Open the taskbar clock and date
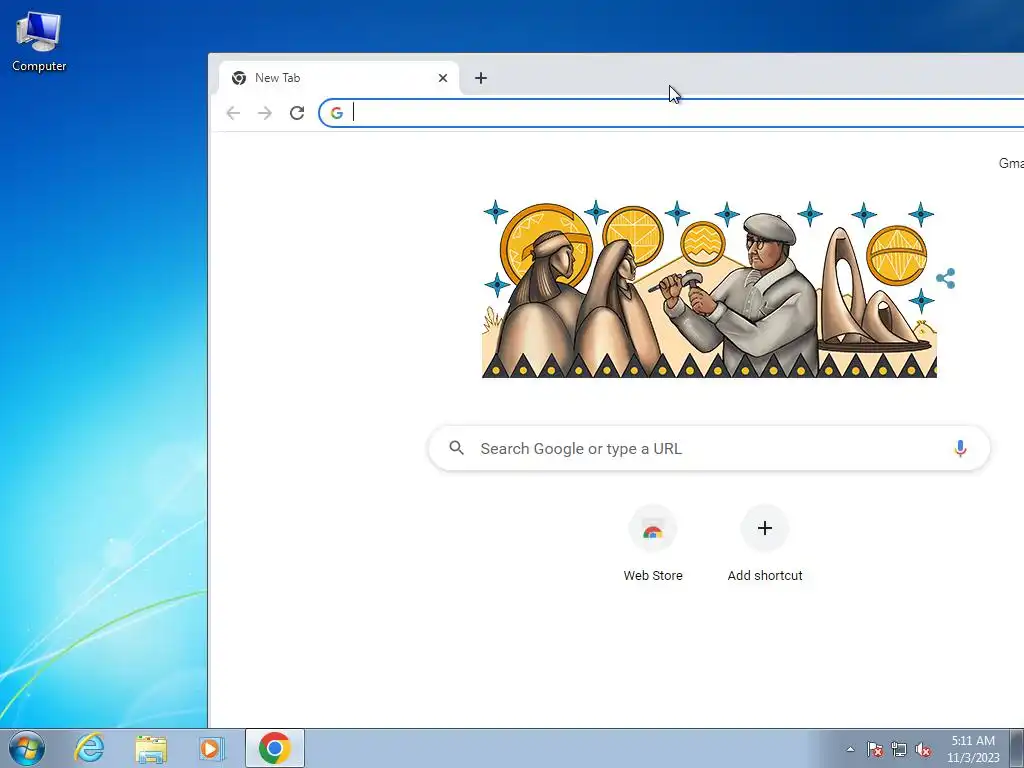The width and height of the screenshot is (1024, 768). tap(973, 749)
